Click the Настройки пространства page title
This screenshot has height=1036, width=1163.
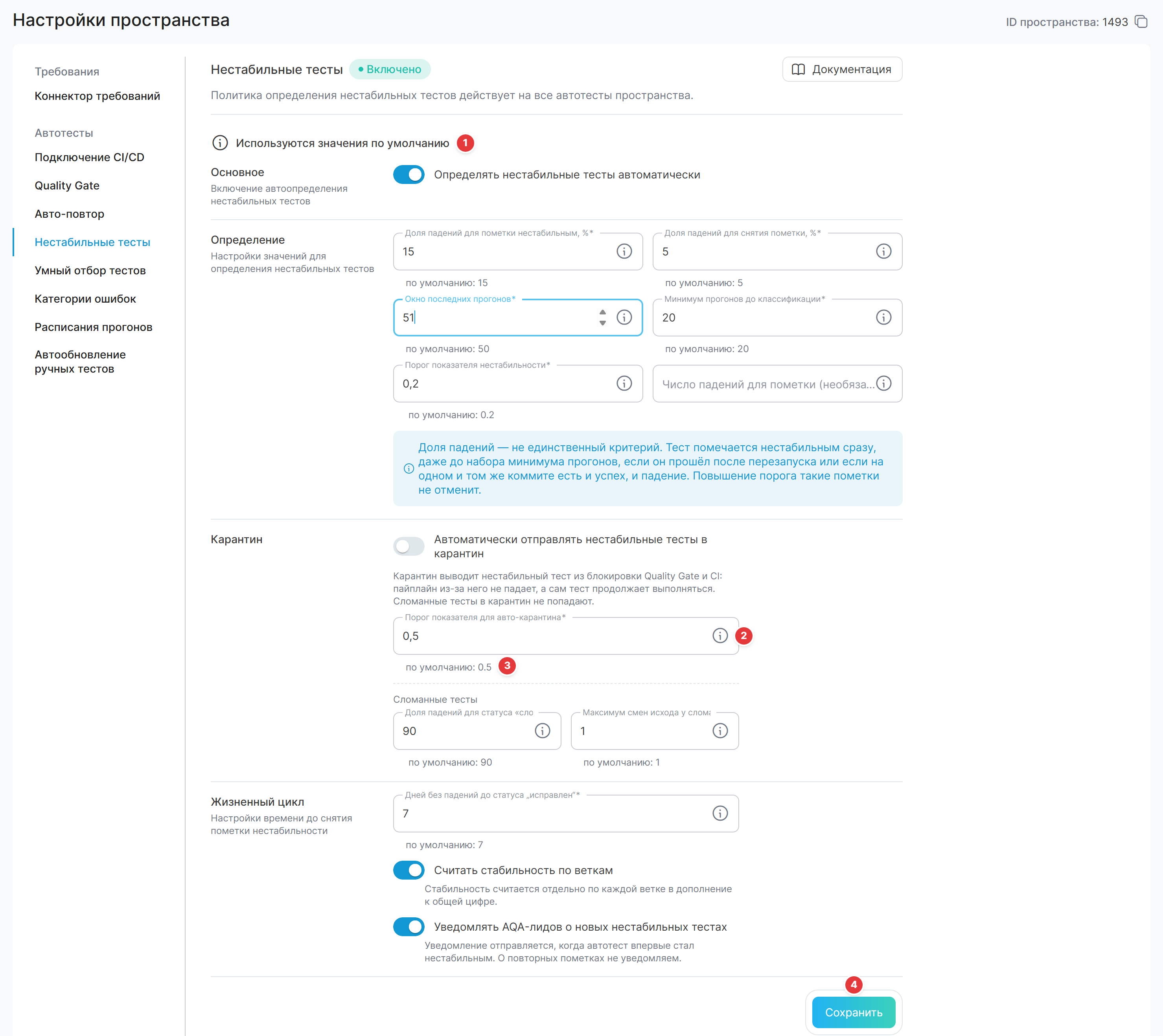[121, 20]
